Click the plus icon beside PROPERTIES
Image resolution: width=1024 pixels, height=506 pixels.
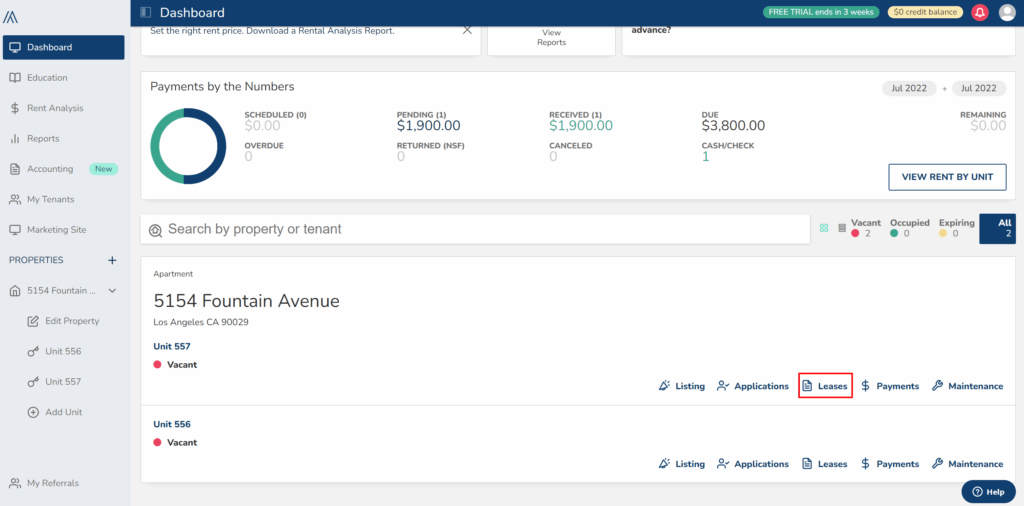pos(112,260)
